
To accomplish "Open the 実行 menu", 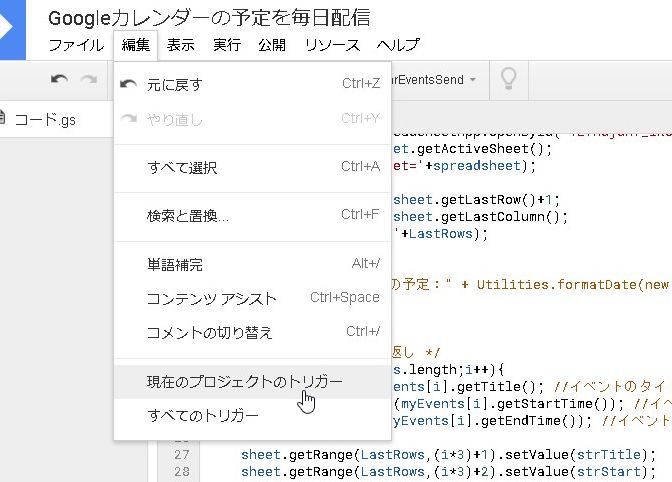I will point(227,45).
